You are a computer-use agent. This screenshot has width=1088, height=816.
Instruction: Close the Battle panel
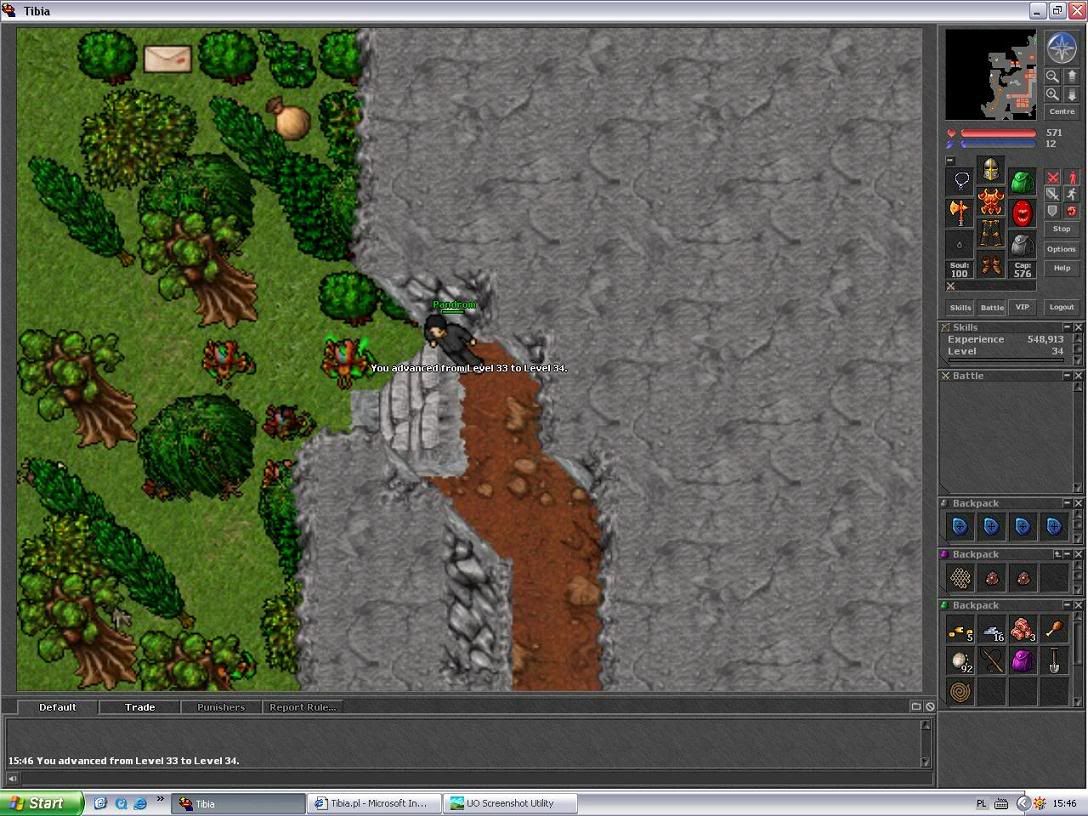click(1078, 375)
